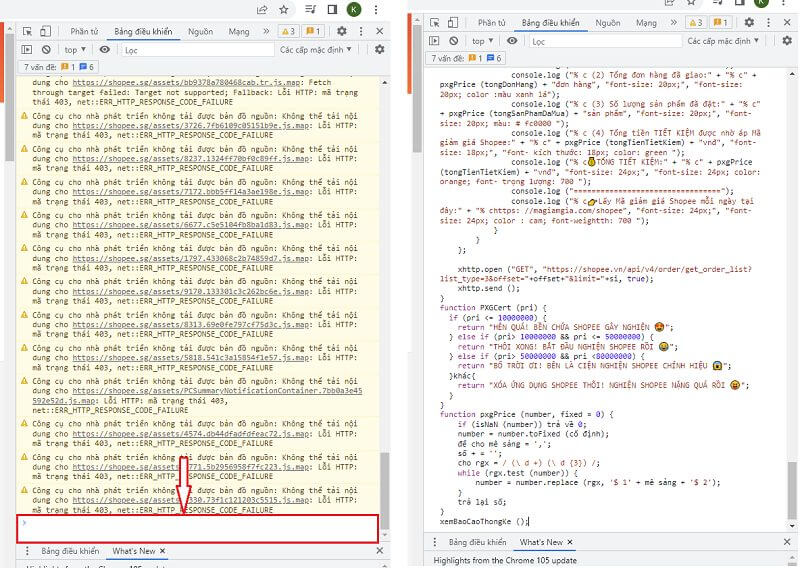
Task: Open side panel icon in left browser toolbar
Action: [332, 9]
